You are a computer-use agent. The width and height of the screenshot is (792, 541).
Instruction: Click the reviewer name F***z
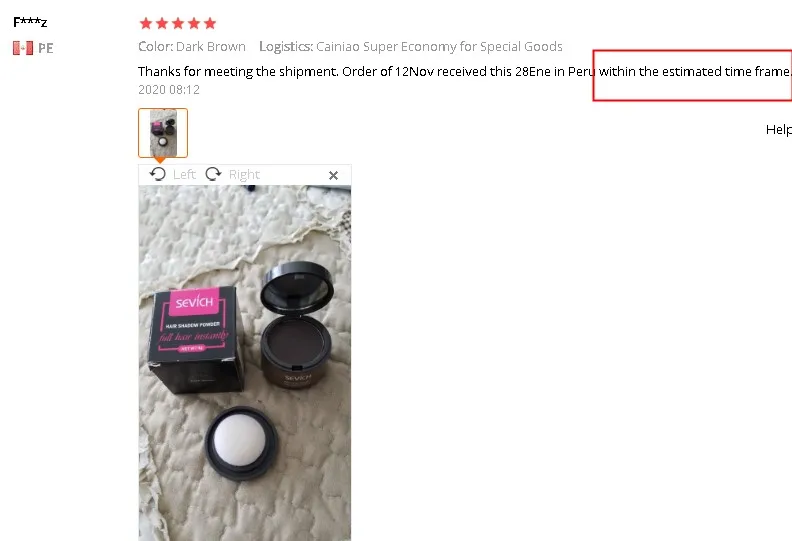pyautogui.click(x=30, y=22)
